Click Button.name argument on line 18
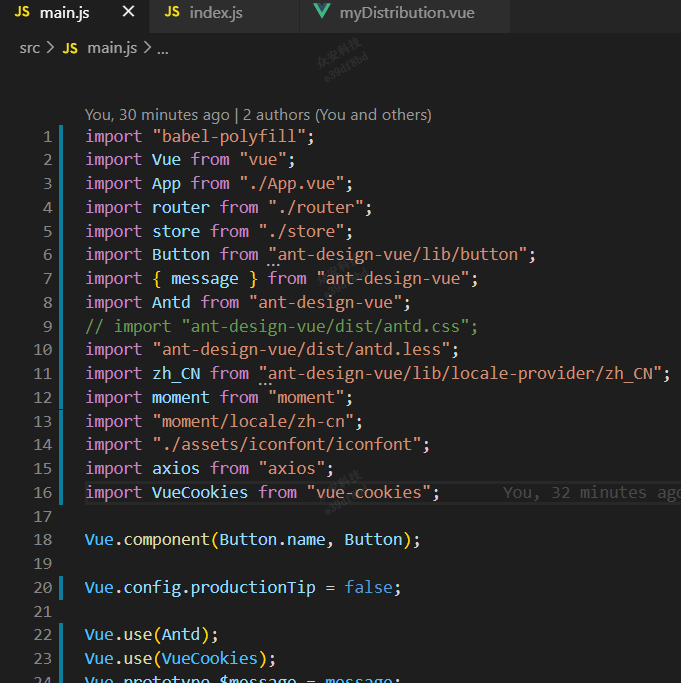The image size is (681, 683). click(272, 540)
